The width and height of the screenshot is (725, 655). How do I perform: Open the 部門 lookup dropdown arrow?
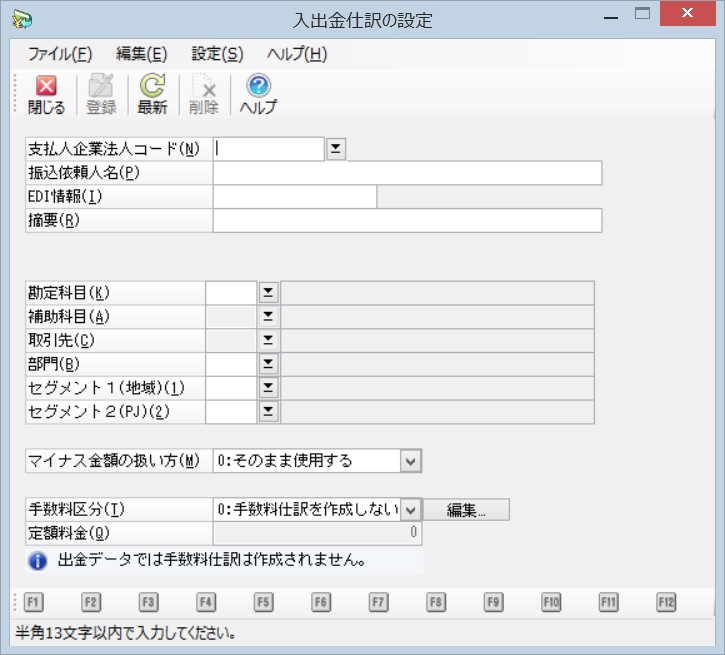pos(268,364)
